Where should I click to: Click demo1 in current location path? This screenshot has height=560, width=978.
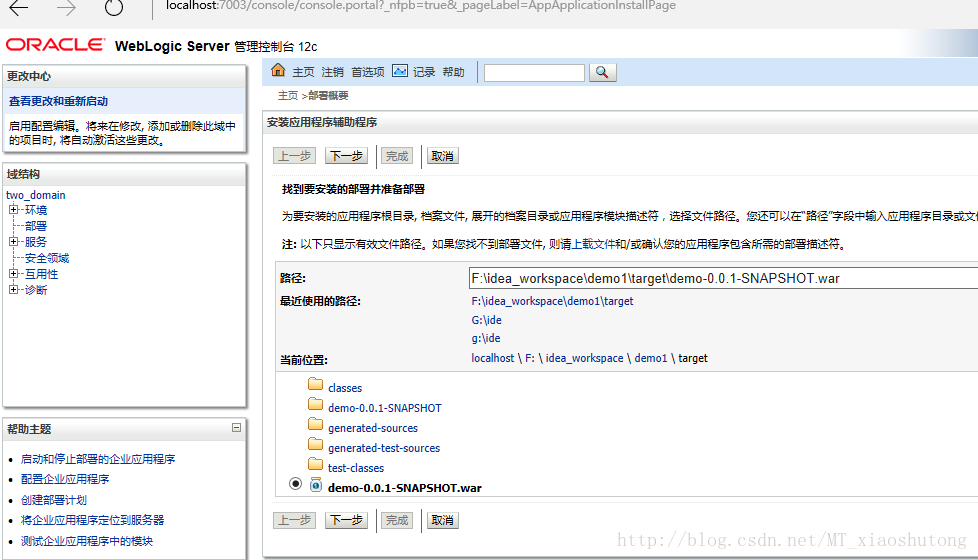pos(651,358)
